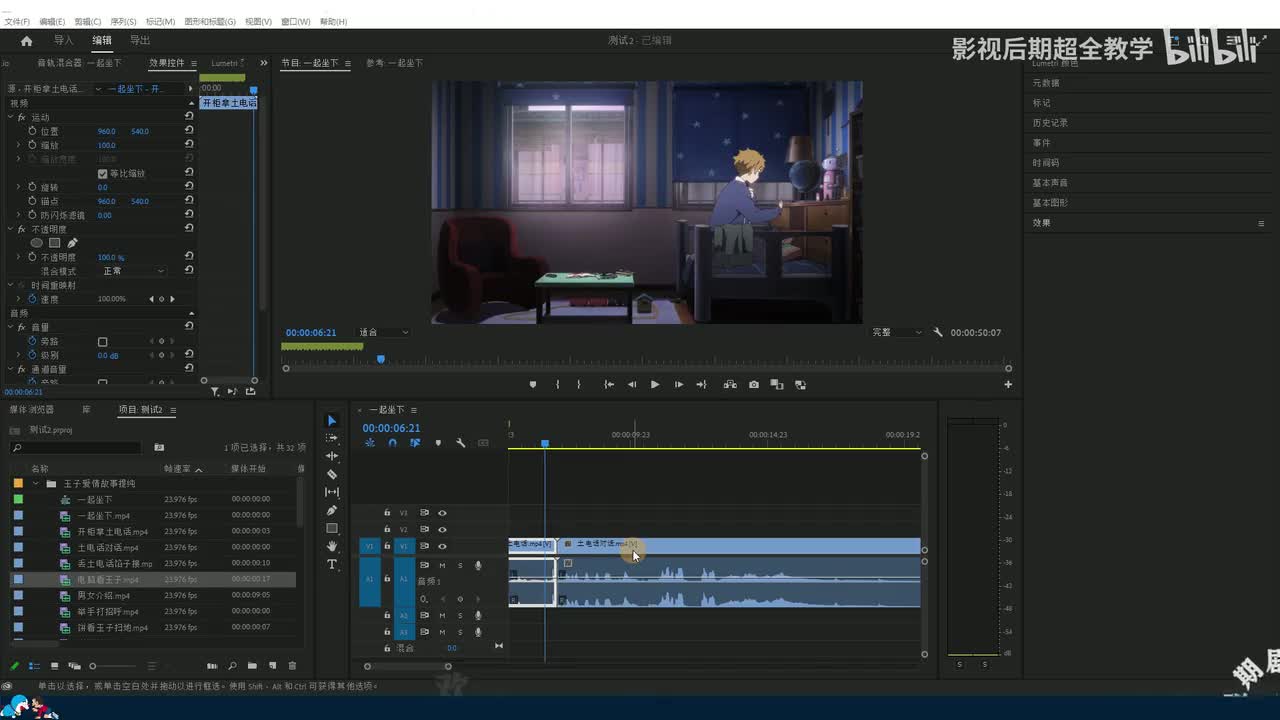Open 音轨混合器 panel tab
The width and height of the screenshot is (1280, 720).
(x=79, y=63)
